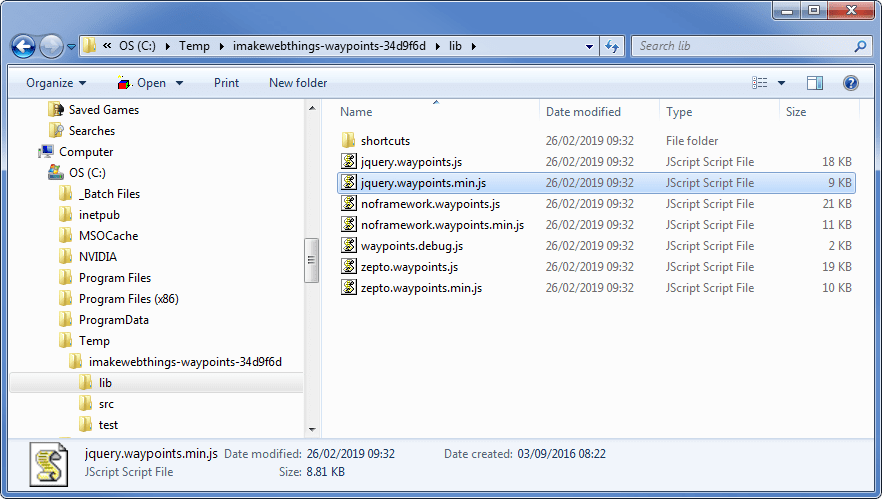The width and height of the screenshot is (882, 499).
Task: Open the address bar history dropdown
Action: [589, 47]
